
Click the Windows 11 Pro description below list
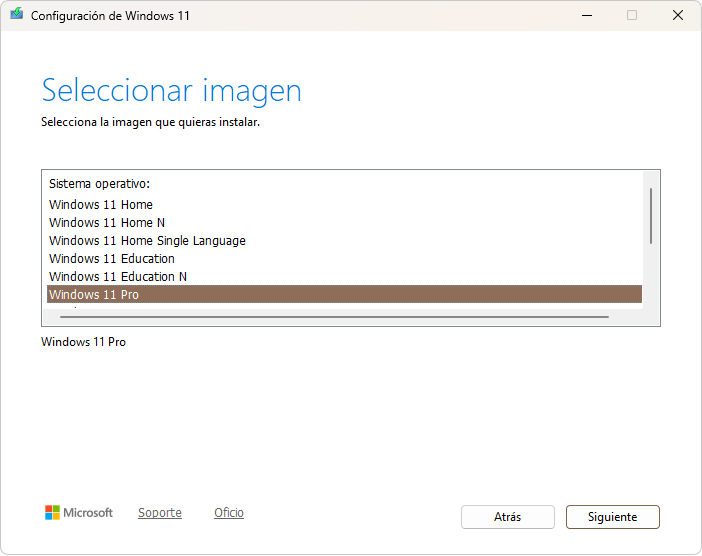[x=83, y=342]
